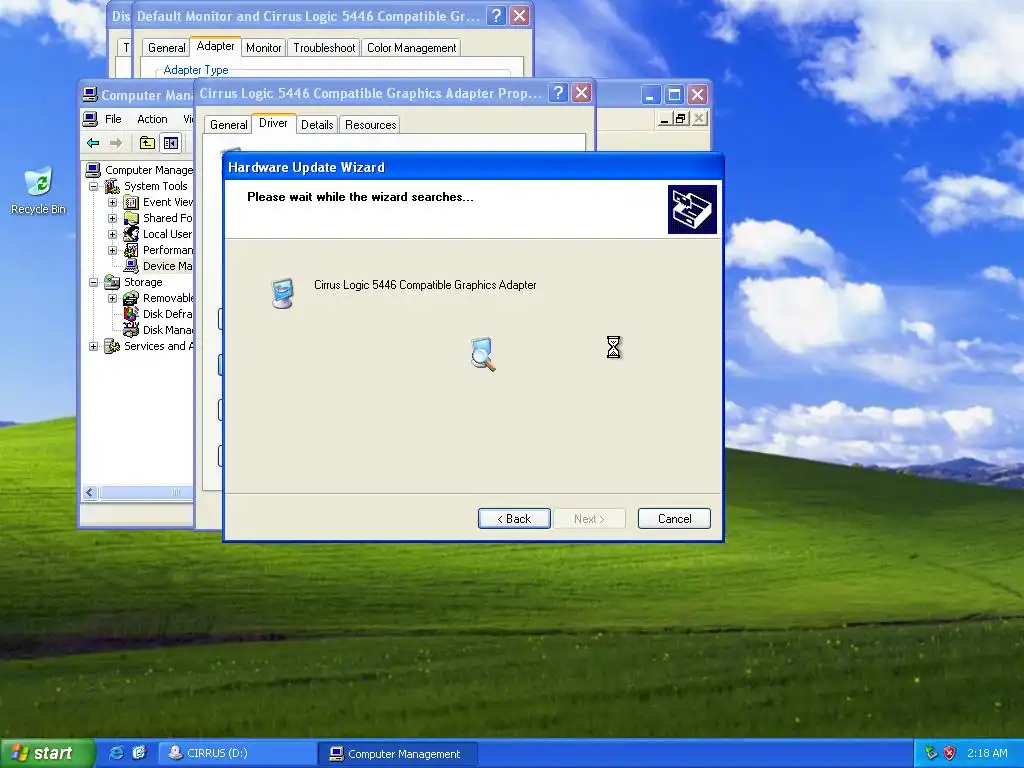Screen dimensions: 1024x768
Task: Launch Internet Explorer from quick launch
Action: coord(116,753)
